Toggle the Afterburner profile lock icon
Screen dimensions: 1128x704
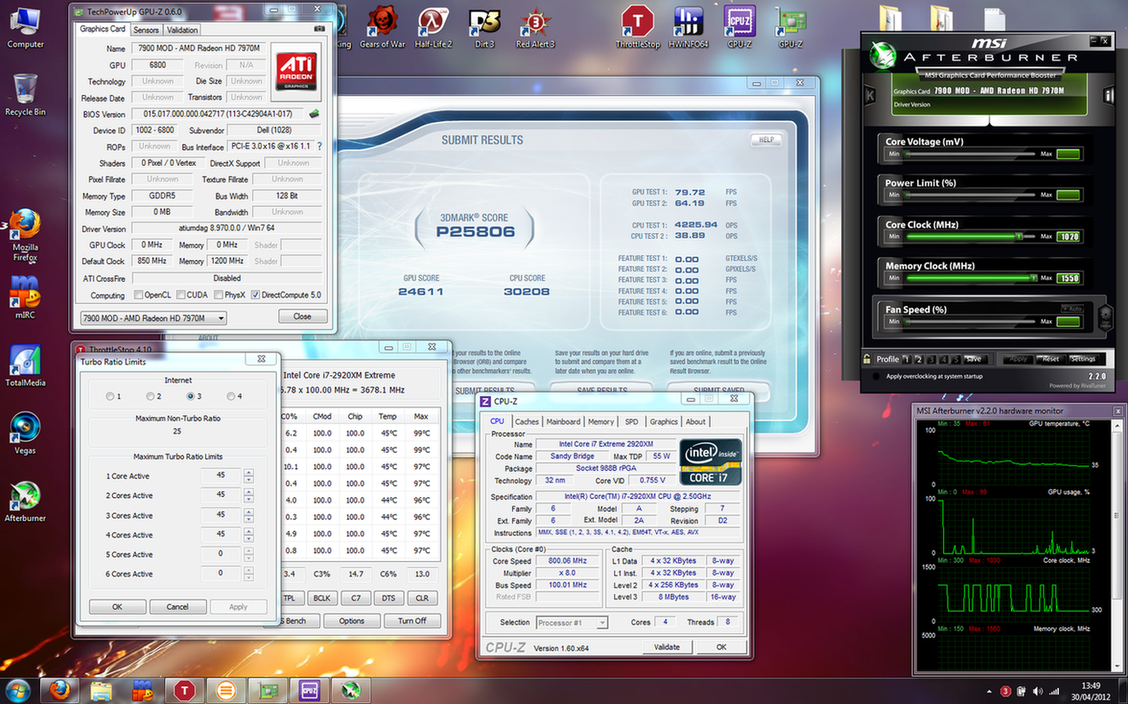pyautogui.click(x=868, y=358)
